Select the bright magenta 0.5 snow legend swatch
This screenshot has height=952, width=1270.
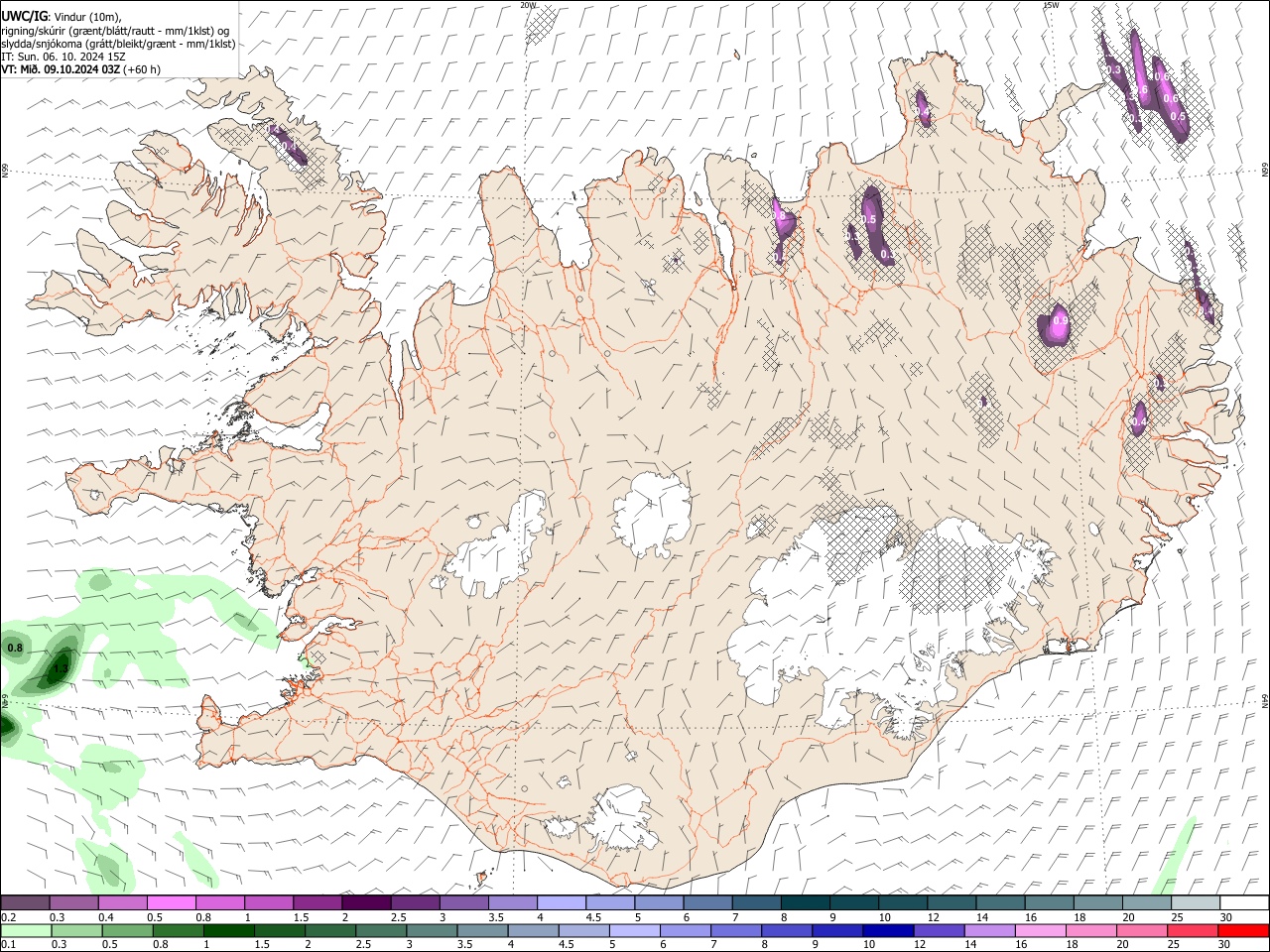(x=171, y=902)
